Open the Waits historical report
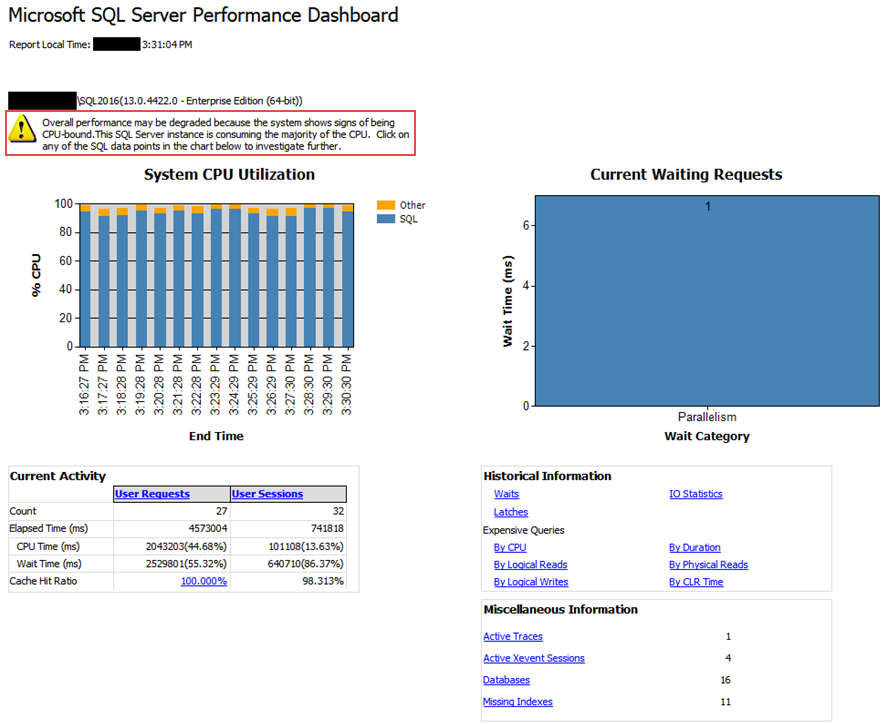The image size is (884, 724). click(506, 494)
